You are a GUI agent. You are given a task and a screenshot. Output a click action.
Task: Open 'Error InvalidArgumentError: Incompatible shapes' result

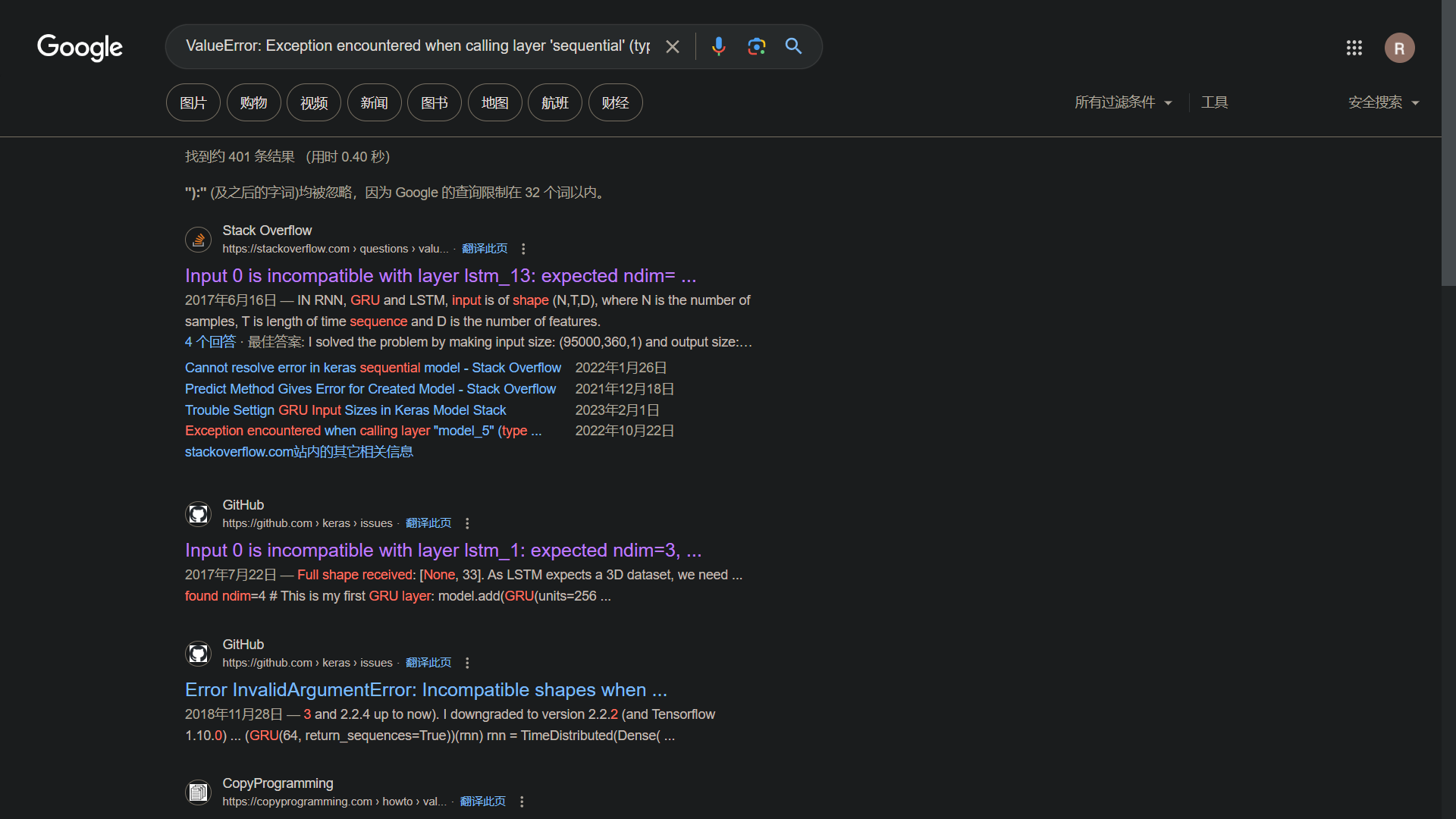[425, 689]
